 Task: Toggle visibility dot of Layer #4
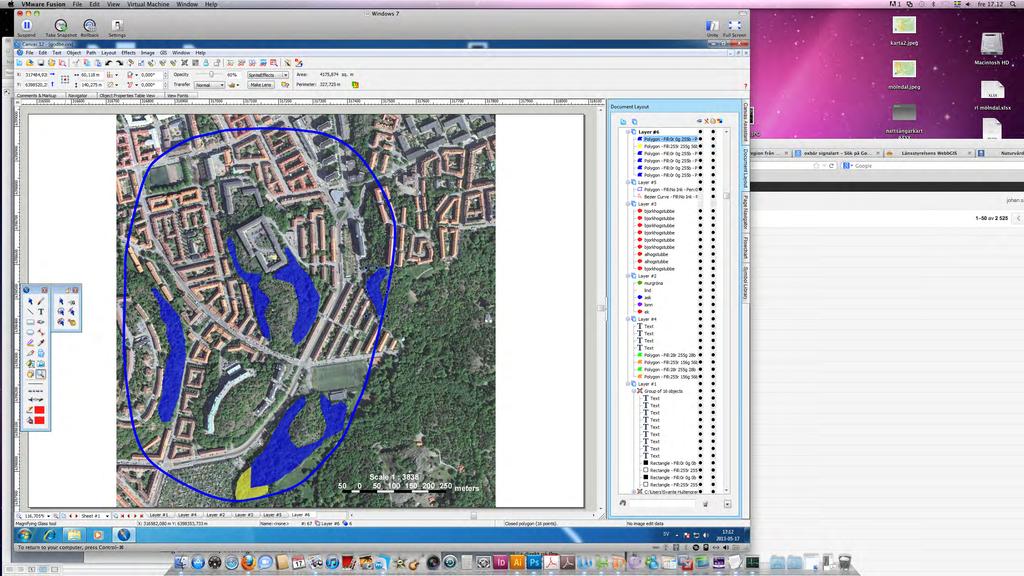pyautogui.click(x=701, y=319)
